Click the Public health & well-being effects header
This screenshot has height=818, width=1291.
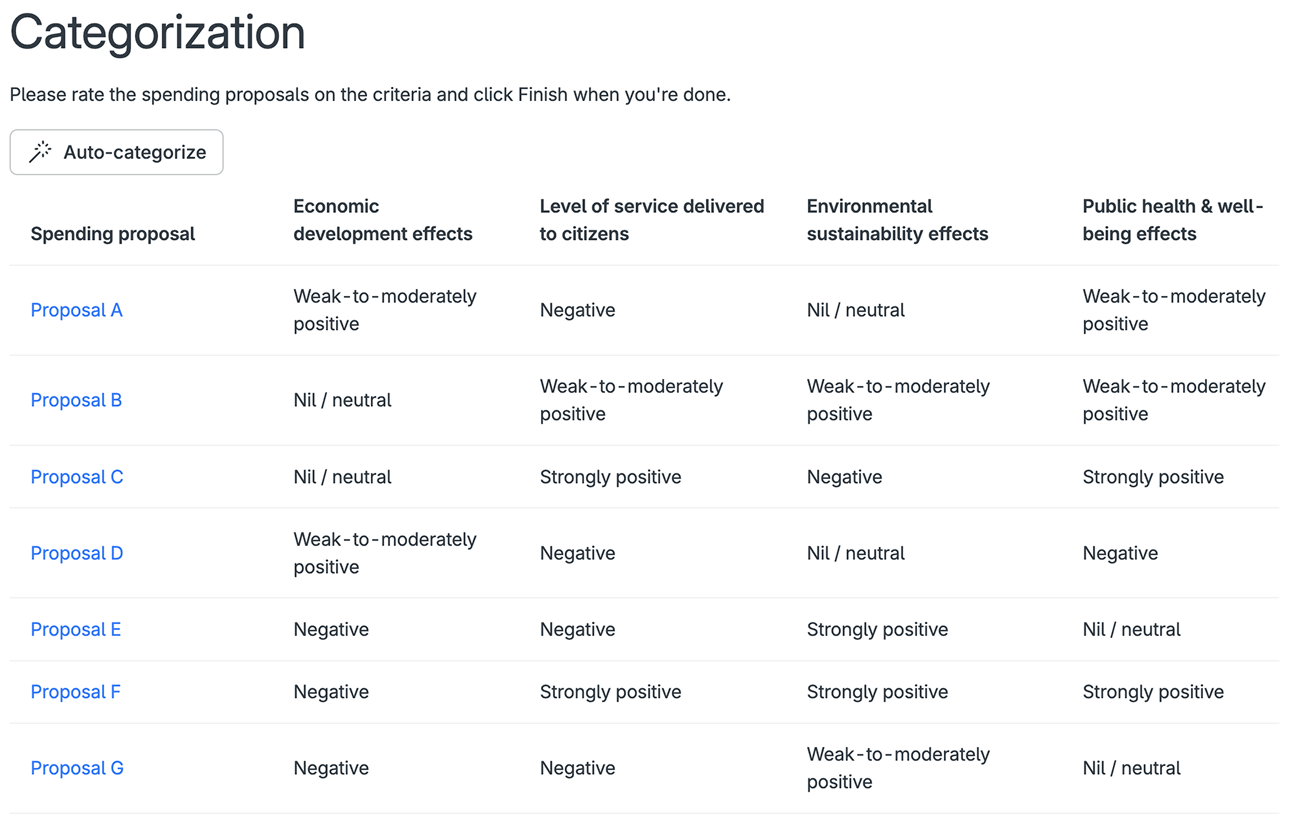tap(1172, 220)
